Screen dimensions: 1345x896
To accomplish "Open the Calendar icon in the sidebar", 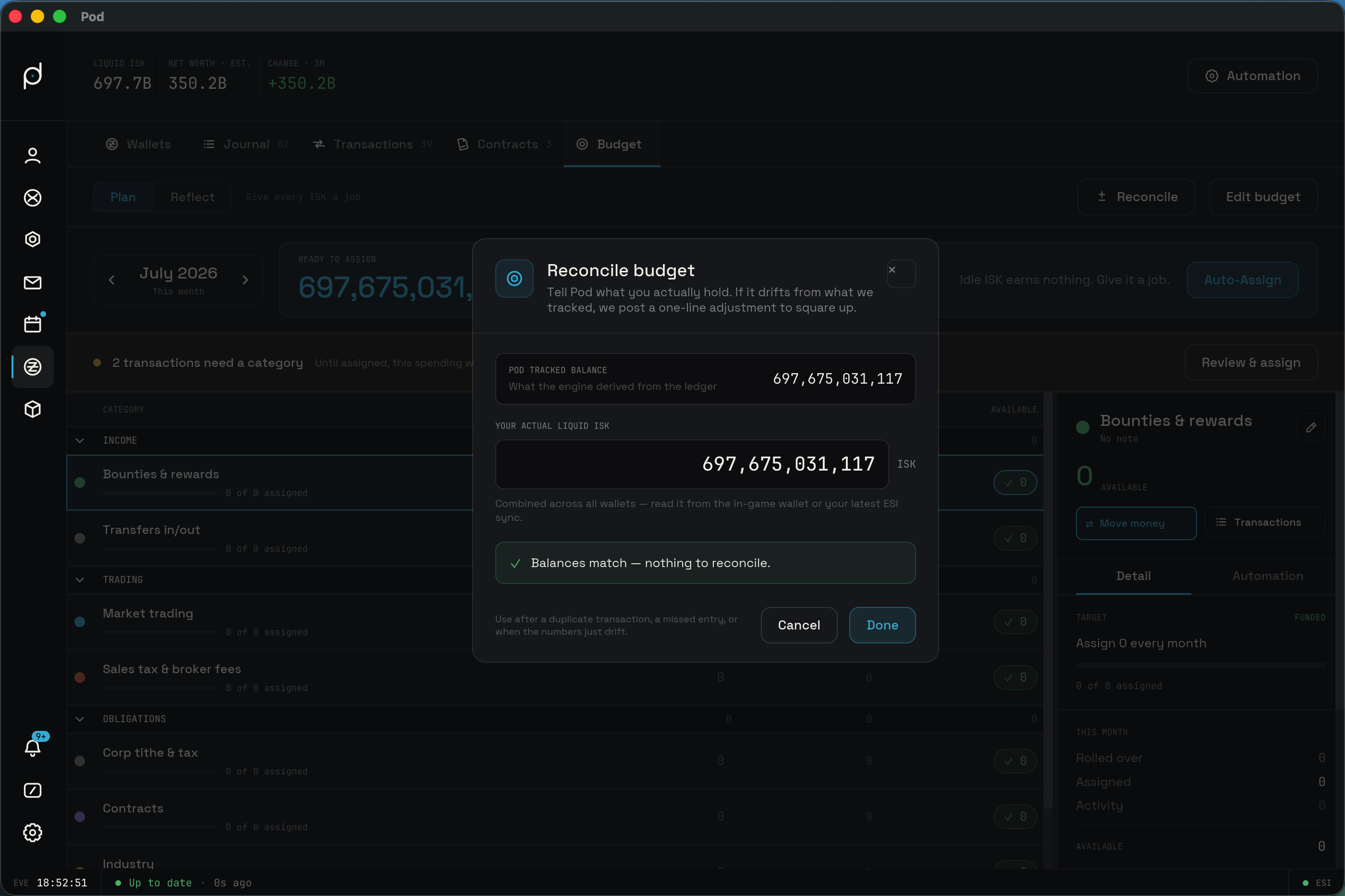I will (33, 324).
